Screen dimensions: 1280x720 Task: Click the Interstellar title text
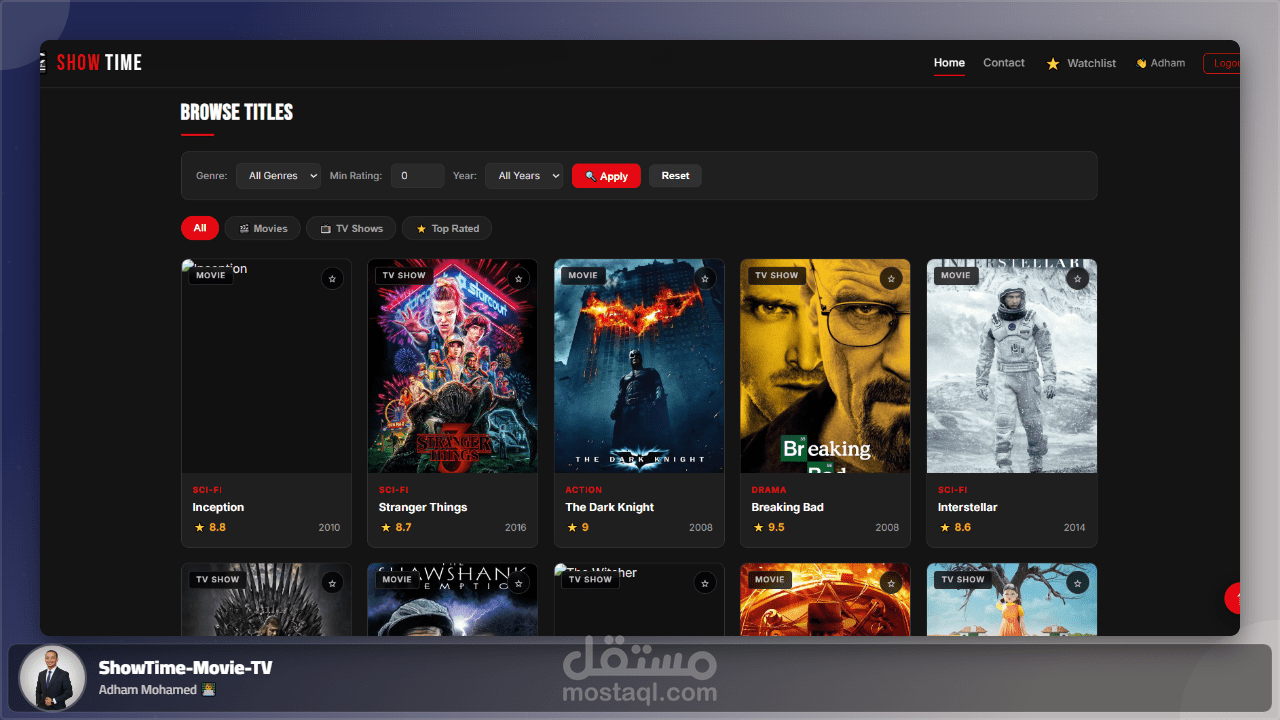[967, 507]
